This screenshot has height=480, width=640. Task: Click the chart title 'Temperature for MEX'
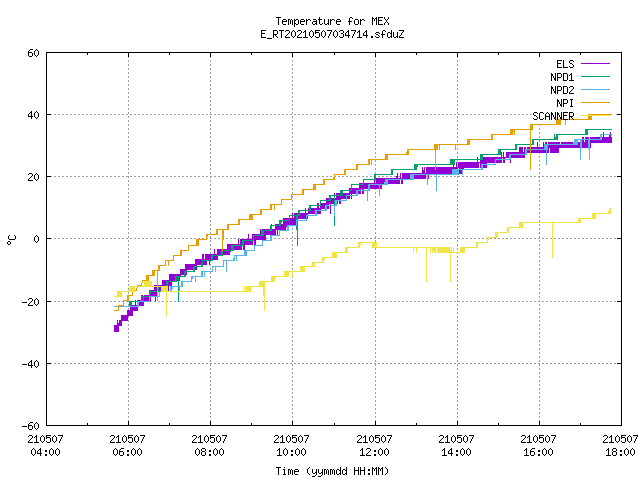tap(332, 21)
